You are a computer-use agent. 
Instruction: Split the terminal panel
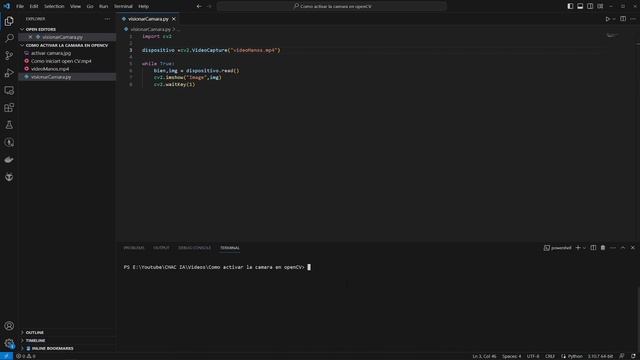tap(593, 248)
